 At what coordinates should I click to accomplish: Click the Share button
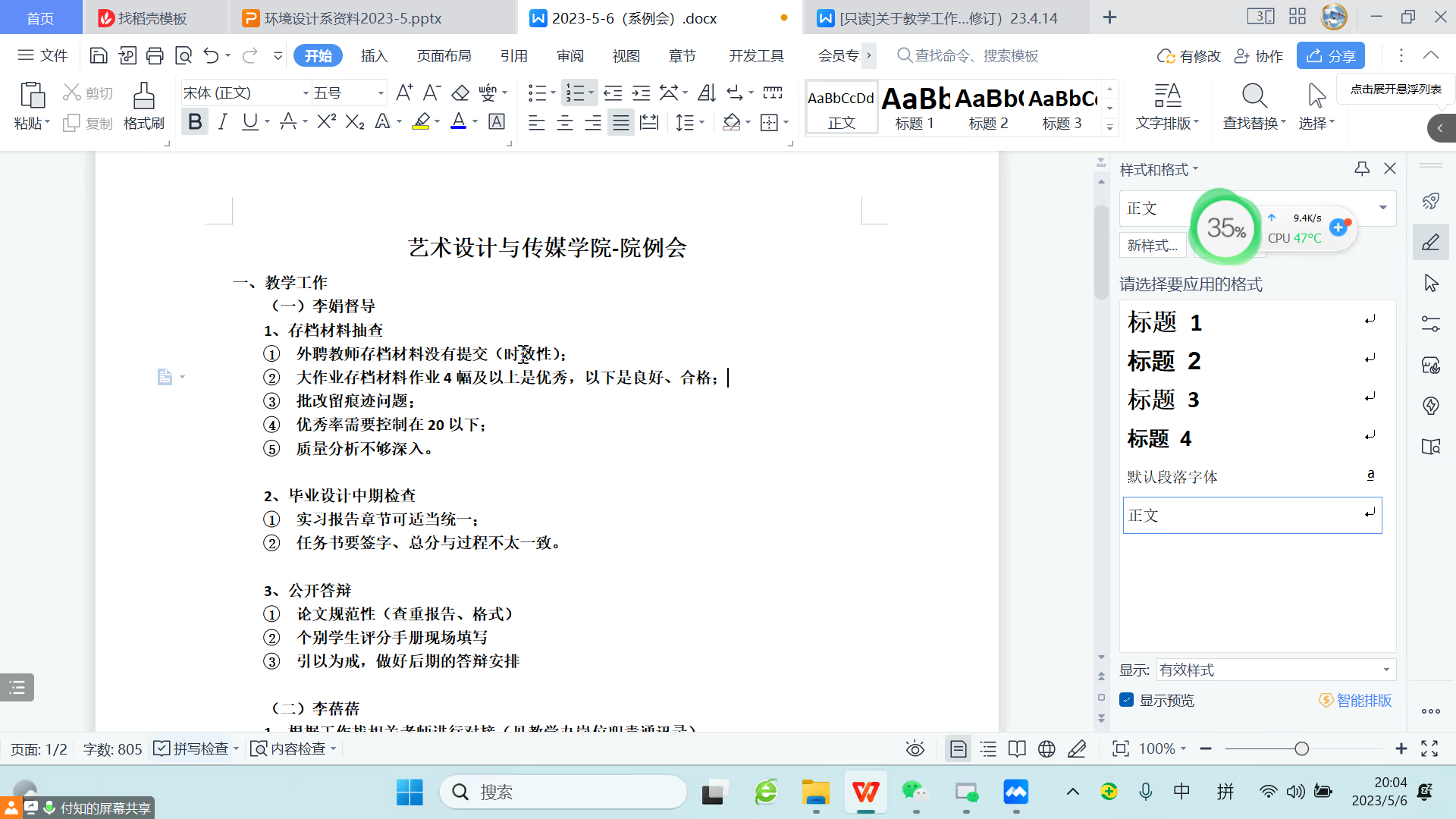(1331, 55)
